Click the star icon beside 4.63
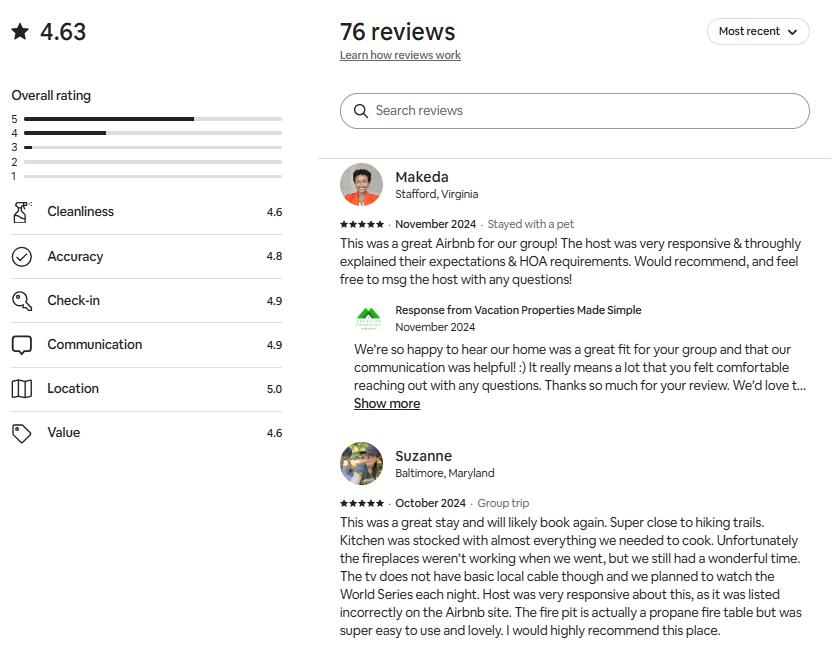 [x=20, y=32]
